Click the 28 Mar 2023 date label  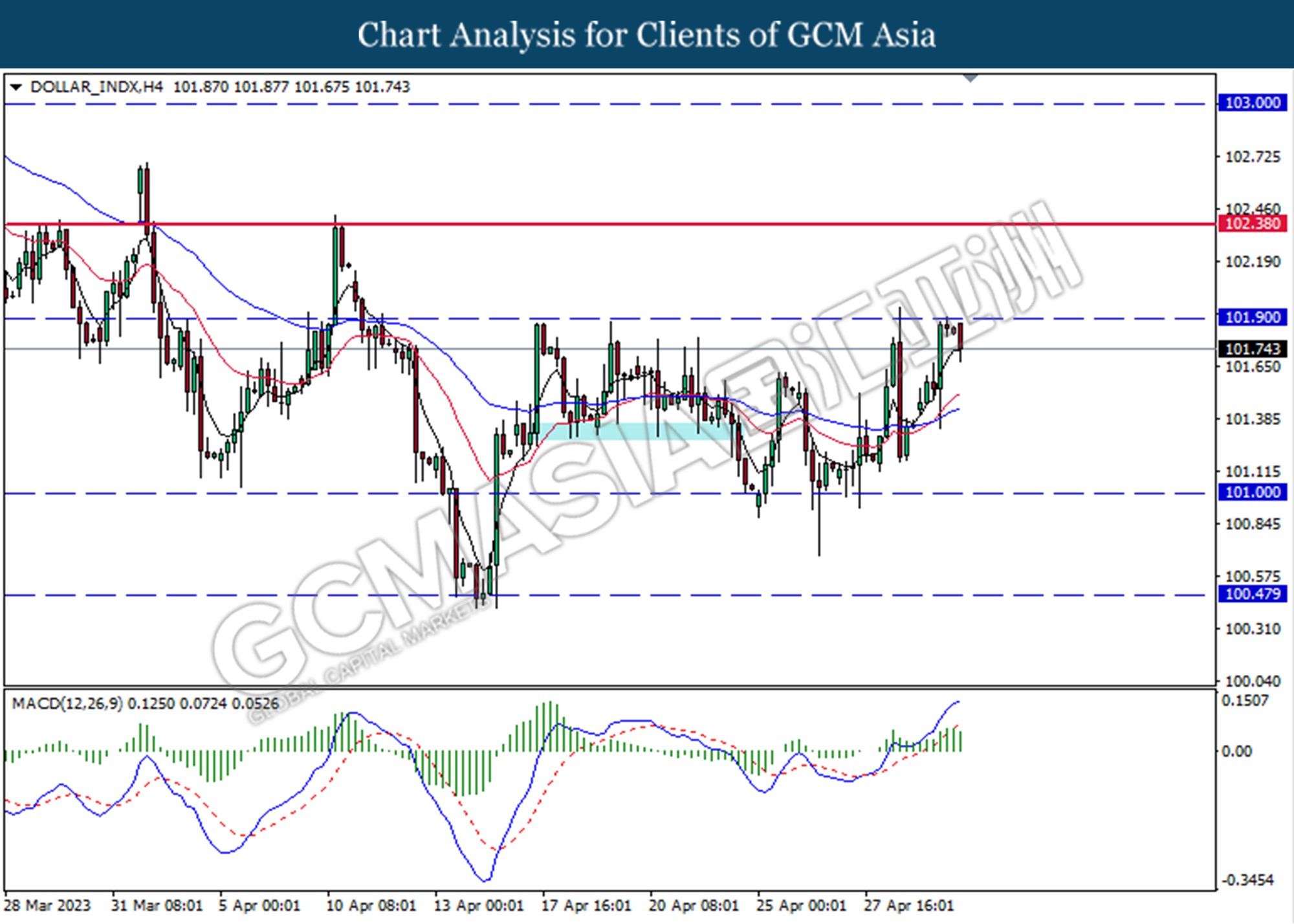click(x=47, y=905)
